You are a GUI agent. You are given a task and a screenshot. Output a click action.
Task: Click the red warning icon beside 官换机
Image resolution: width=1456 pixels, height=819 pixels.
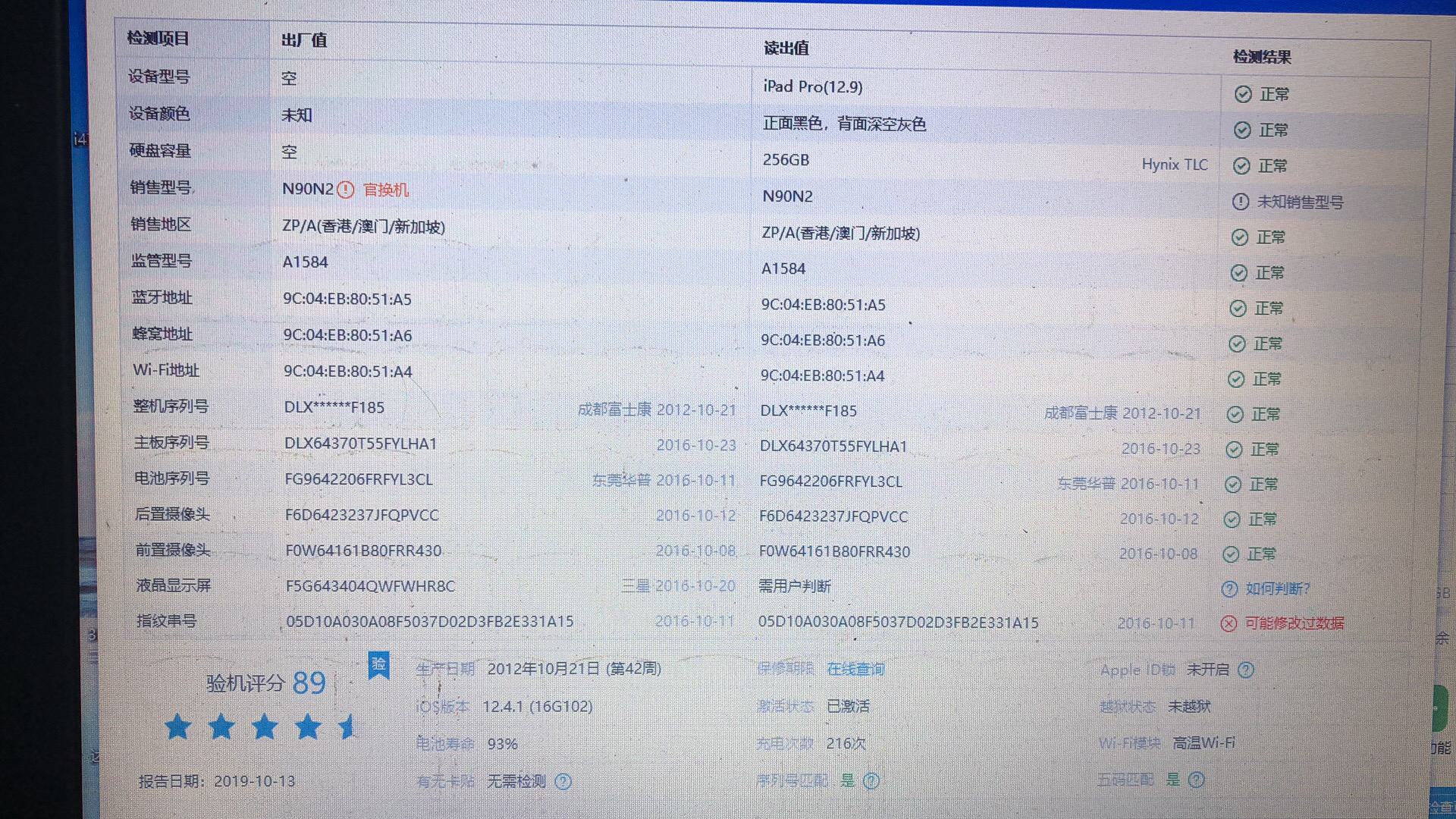(x=346, y=190)
